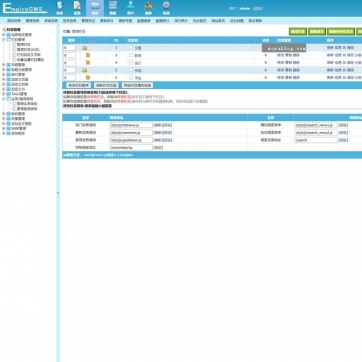Image resolution: width=362 pixels, height=362 pixels.
Task: Click the 终极栏目属性转换 button
Action: pyautogui.click(x=137, y=85)
